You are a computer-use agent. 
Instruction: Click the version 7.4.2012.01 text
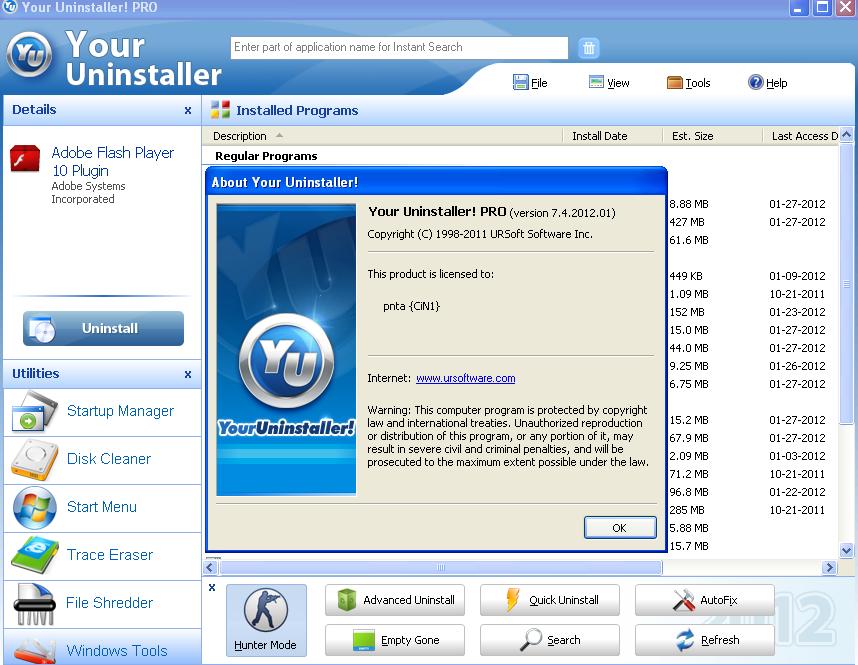pos(563,213)
